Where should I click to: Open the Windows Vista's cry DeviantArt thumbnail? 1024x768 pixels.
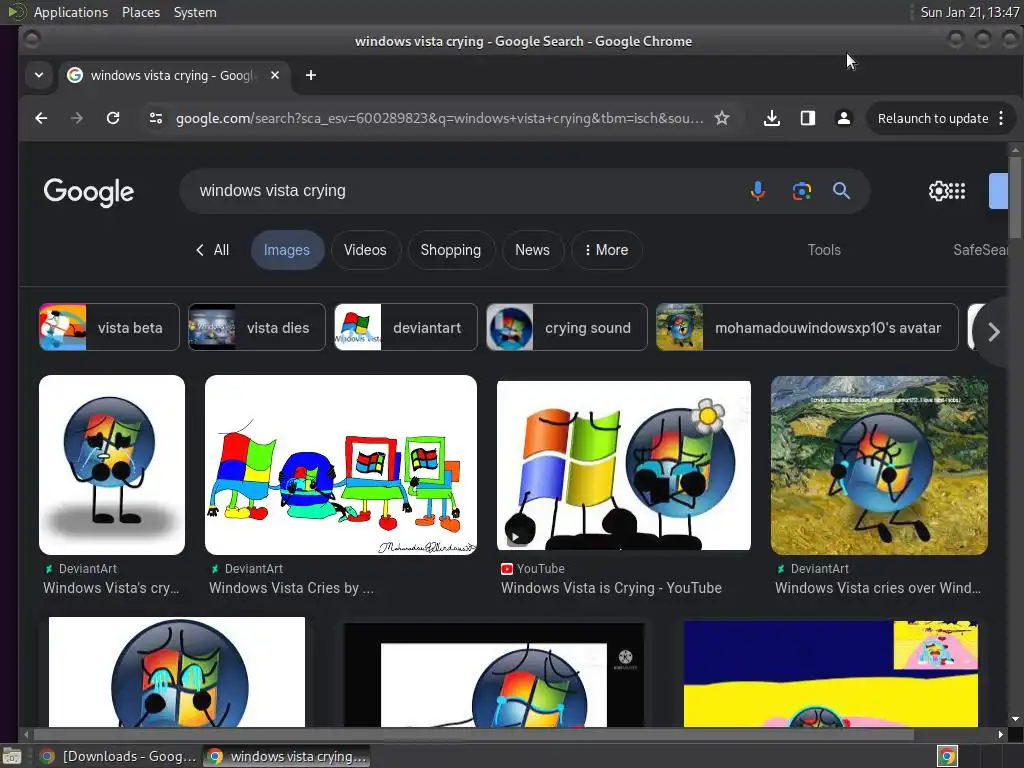click(x=112, y=464)
